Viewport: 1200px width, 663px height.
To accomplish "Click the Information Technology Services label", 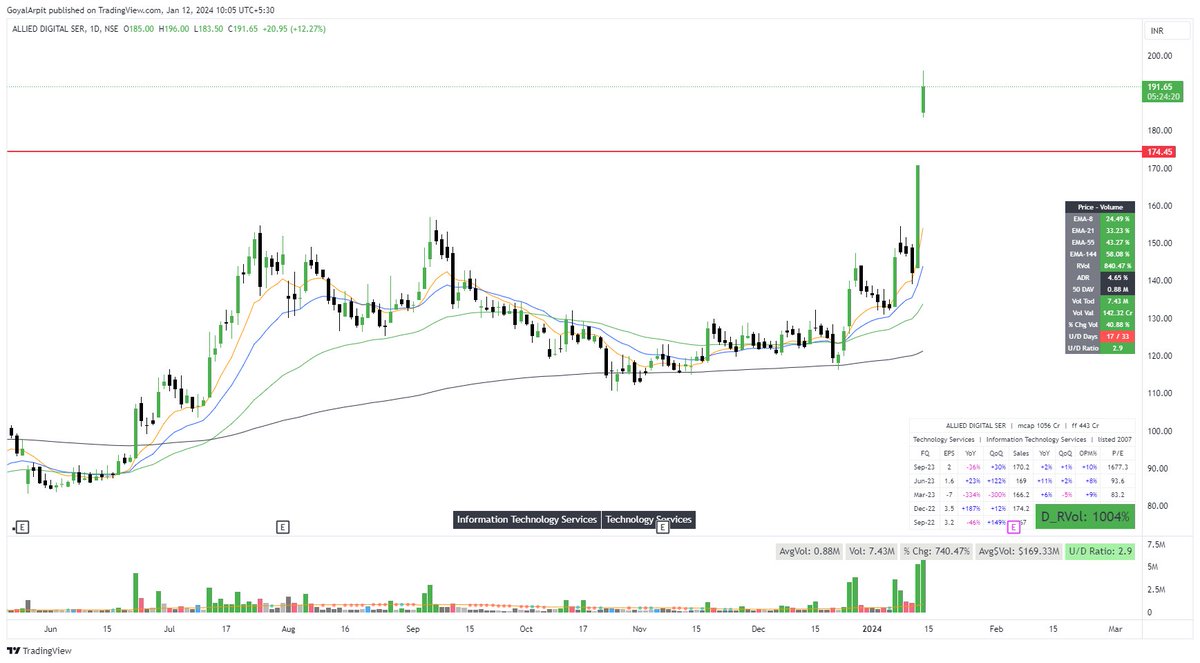I will (527, 520).
